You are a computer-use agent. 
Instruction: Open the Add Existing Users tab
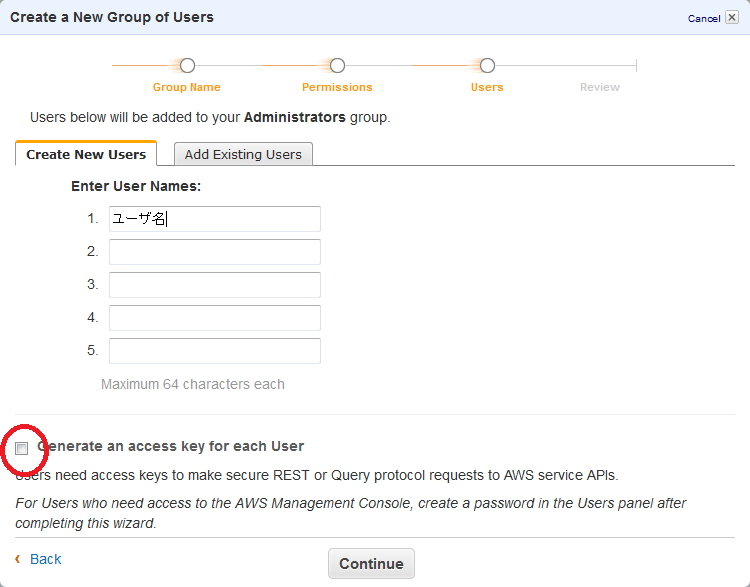[243, 154]
